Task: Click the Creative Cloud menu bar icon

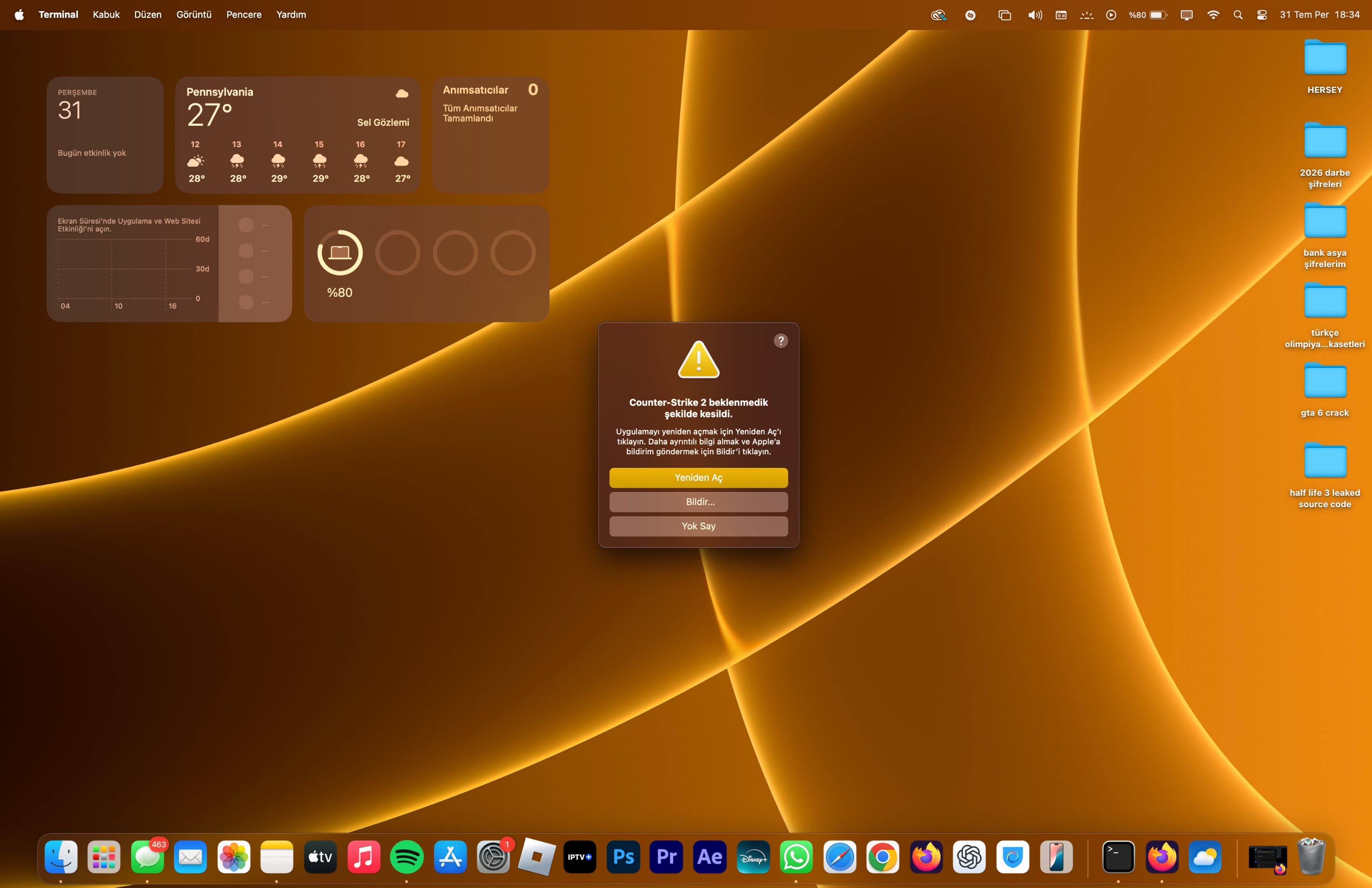Action: pos(939,15)
